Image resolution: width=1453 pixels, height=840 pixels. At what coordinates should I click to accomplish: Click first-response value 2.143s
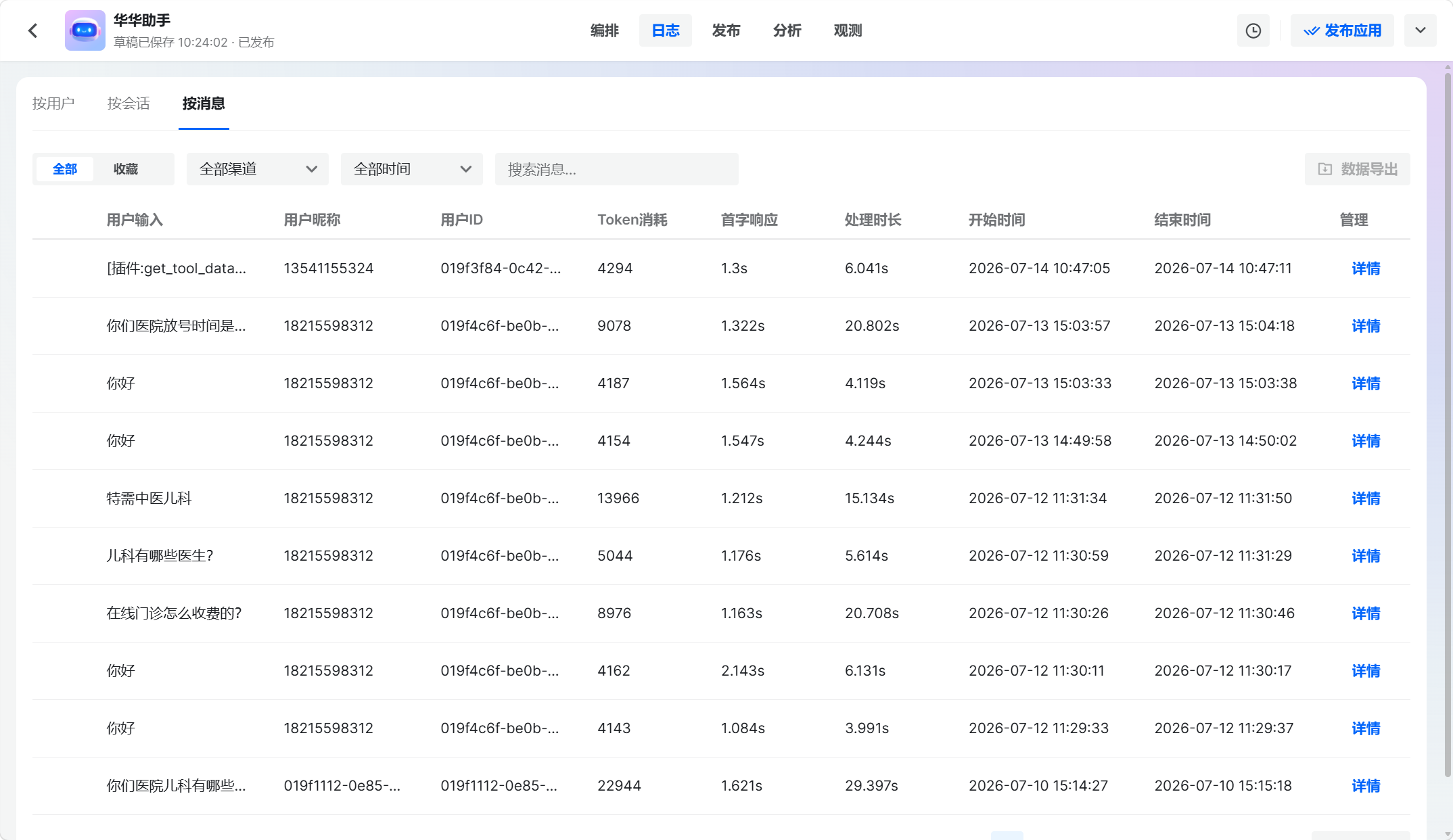click(743, 671)
